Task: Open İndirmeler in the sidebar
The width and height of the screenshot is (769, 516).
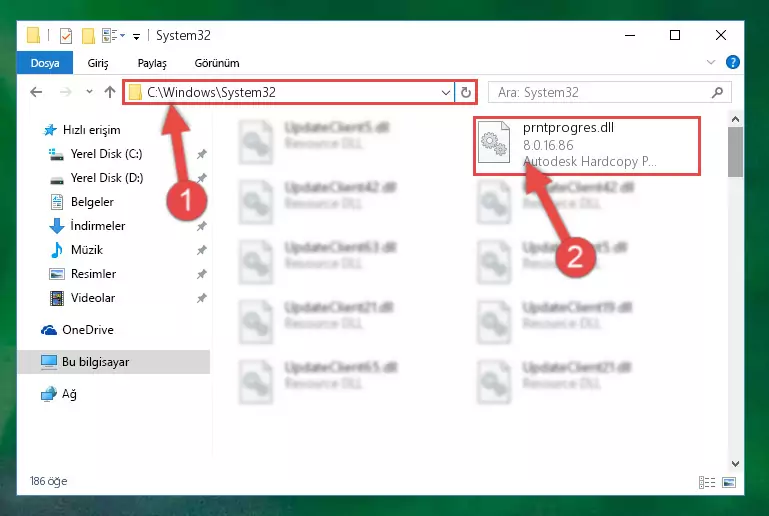Action: tap(87, 226)
